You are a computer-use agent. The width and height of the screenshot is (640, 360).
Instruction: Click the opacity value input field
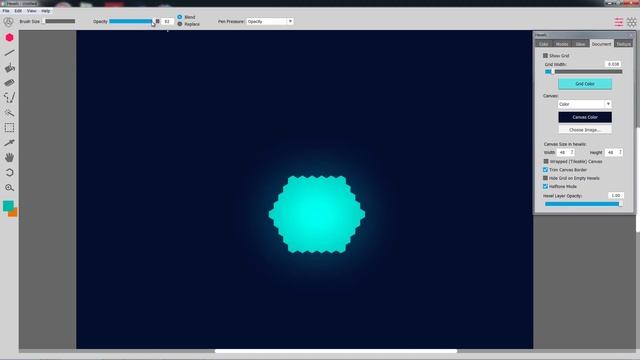coord(167,21)
